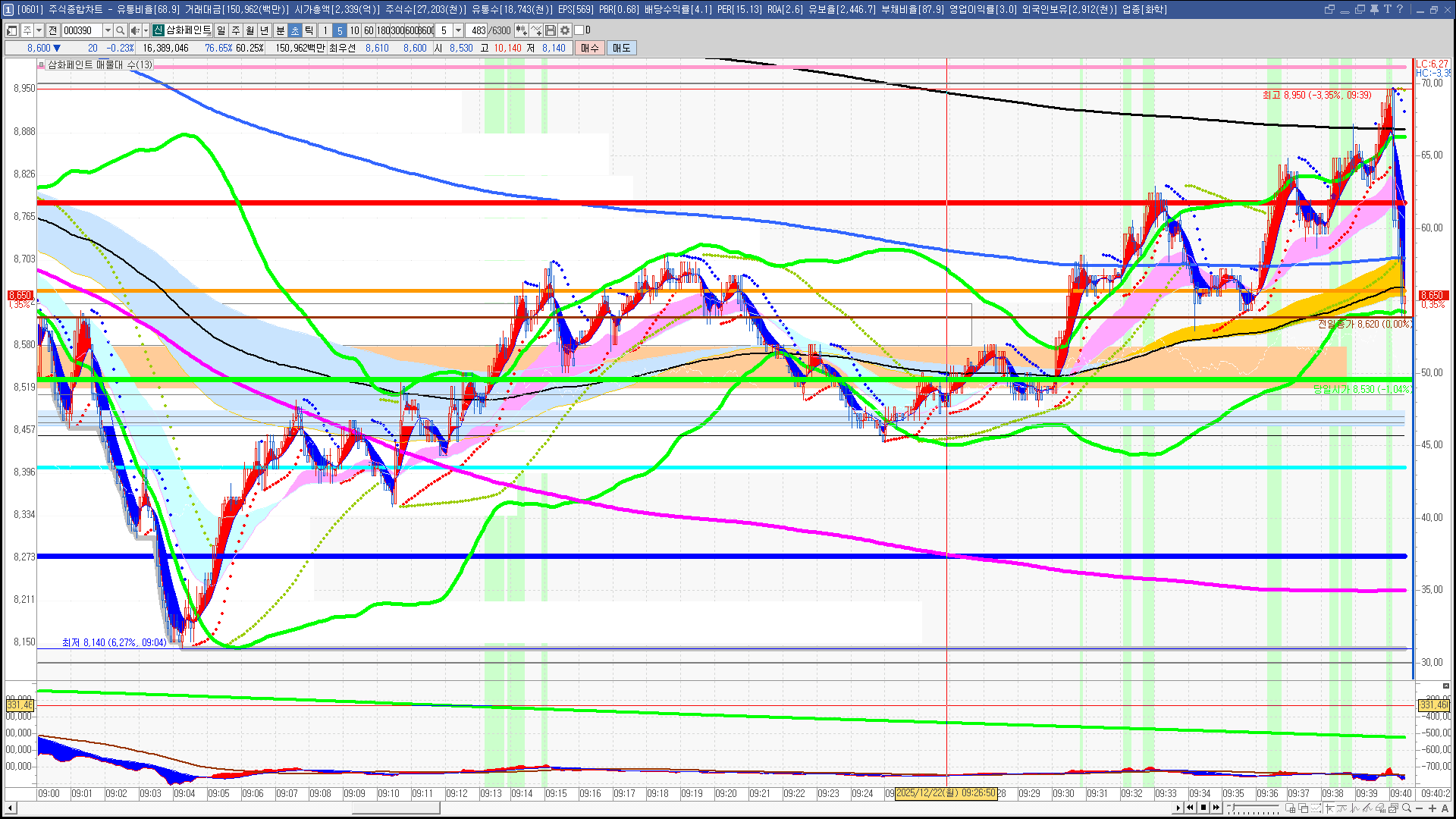Open chart settings gear icon
This screenshot has width=1456, height=819.
coord(565,30)
